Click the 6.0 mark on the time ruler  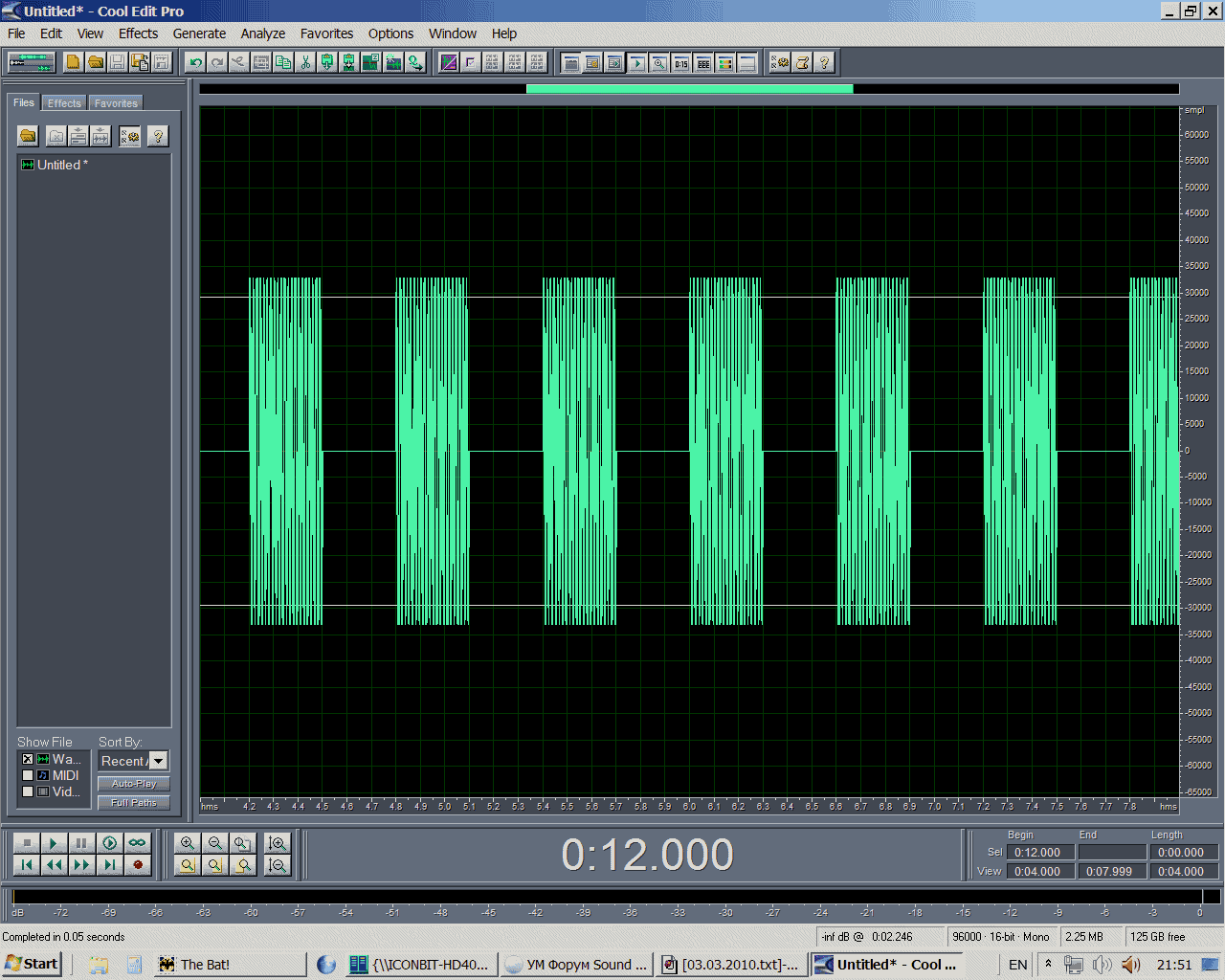[x=689, y=806]
